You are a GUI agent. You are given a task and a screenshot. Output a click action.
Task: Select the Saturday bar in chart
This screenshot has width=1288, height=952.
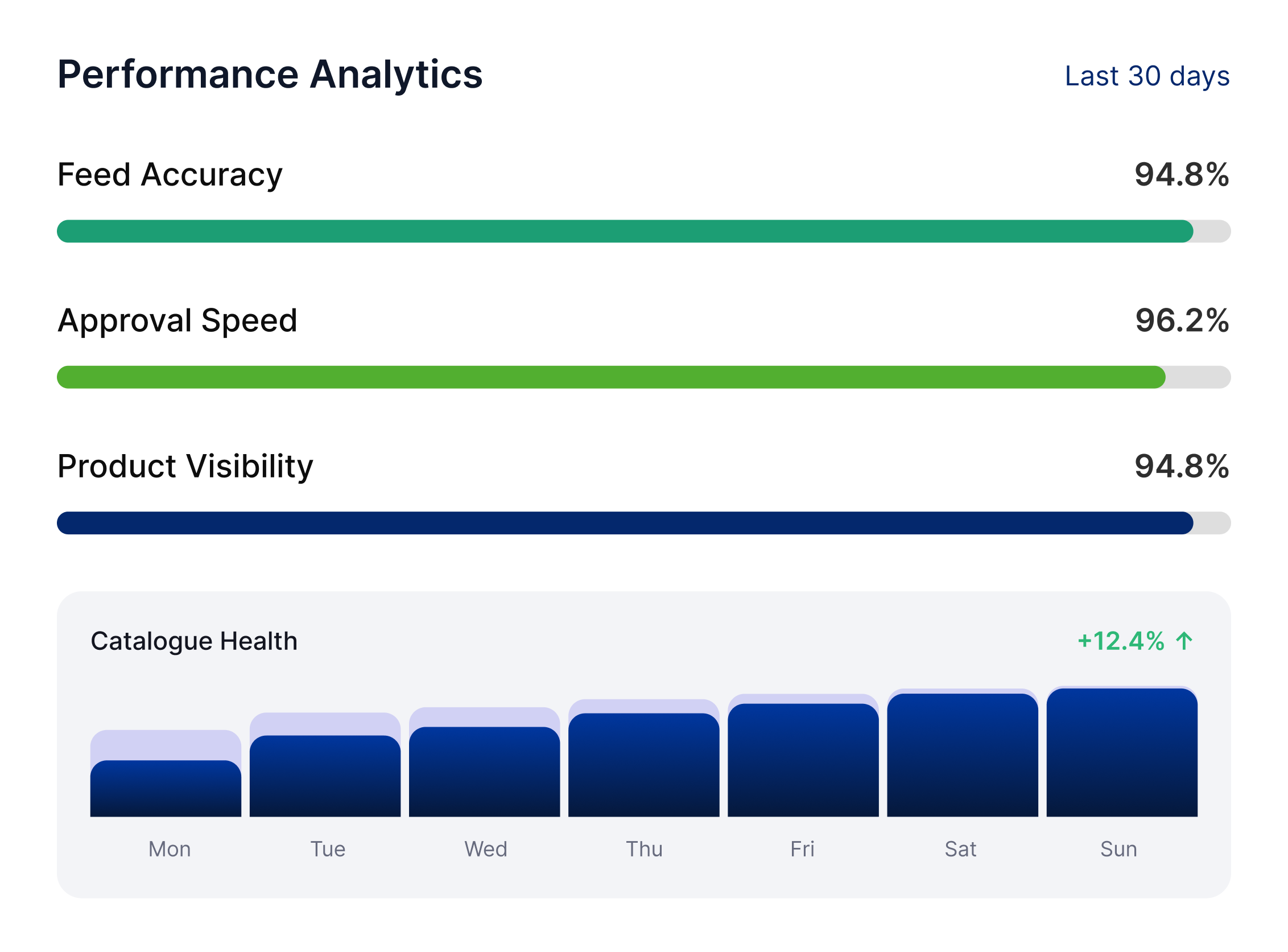point(962,755)
